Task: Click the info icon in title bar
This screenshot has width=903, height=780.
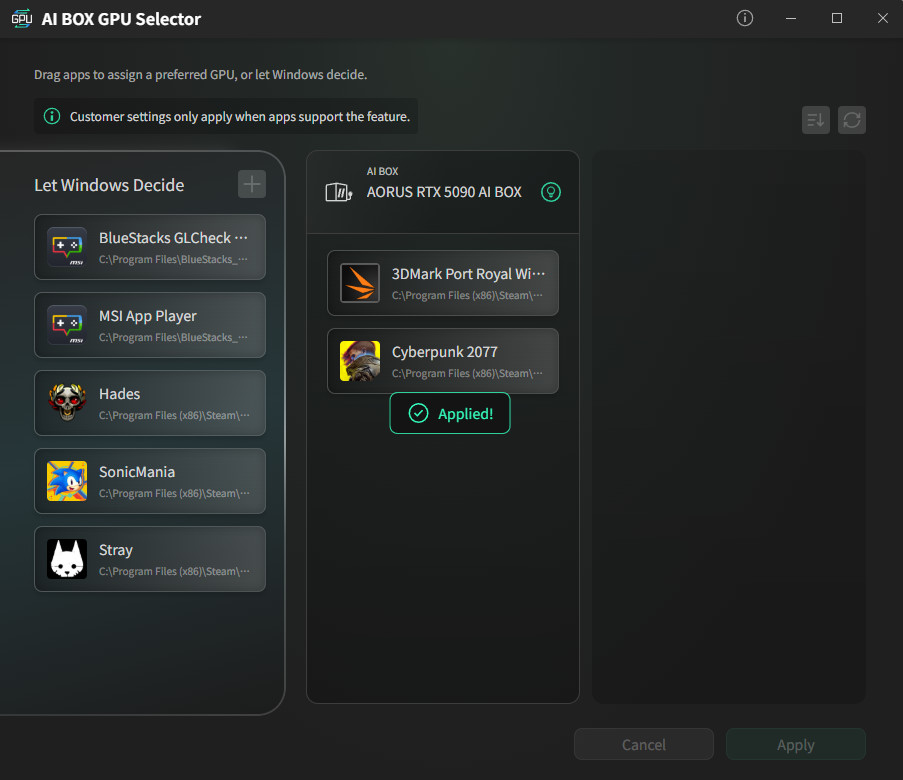Action: (744, 18)
